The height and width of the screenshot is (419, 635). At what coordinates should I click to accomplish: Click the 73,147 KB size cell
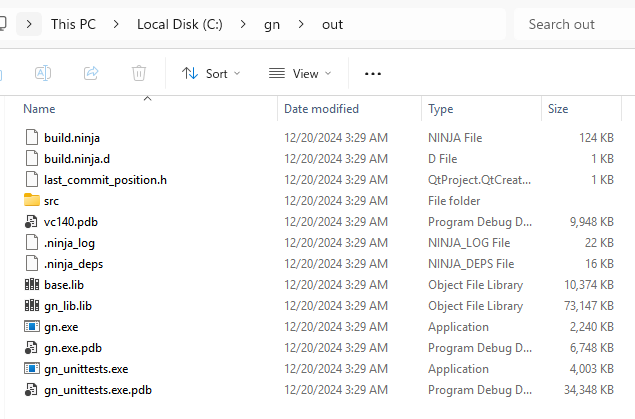589,306
